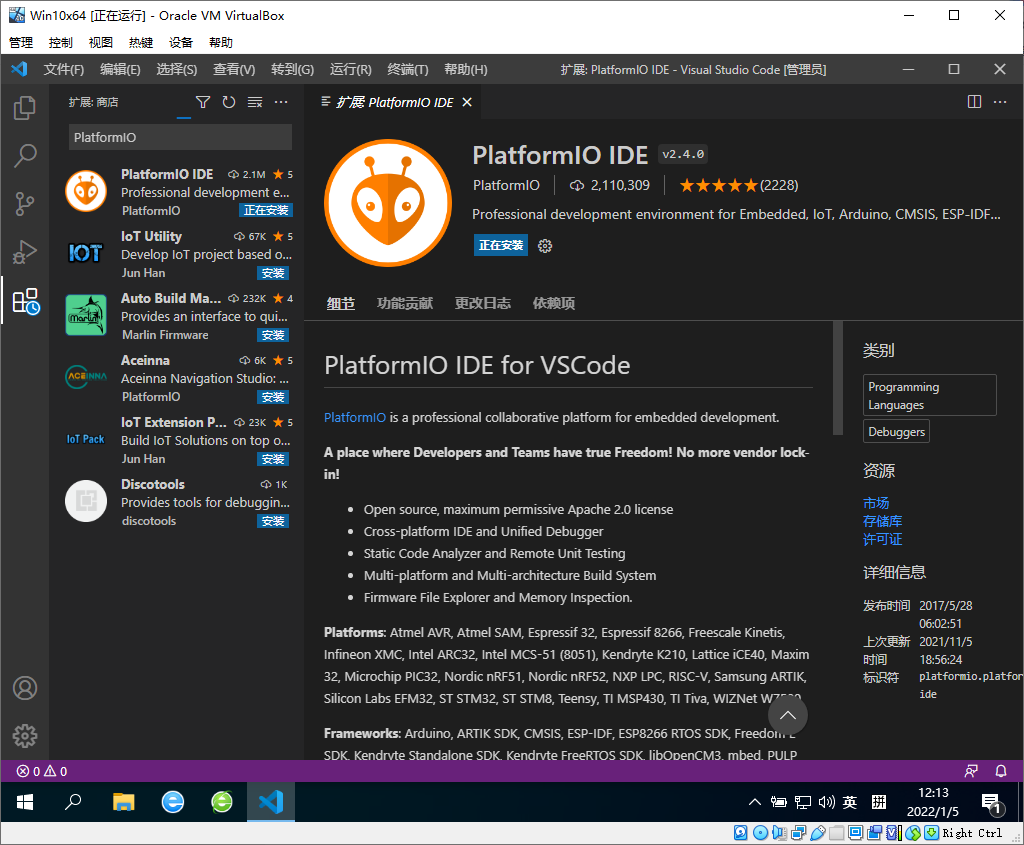Viewport: 1024px width, 845px height.
Task: Open extensions view more actions menu
Action: [x=281, y=102]
